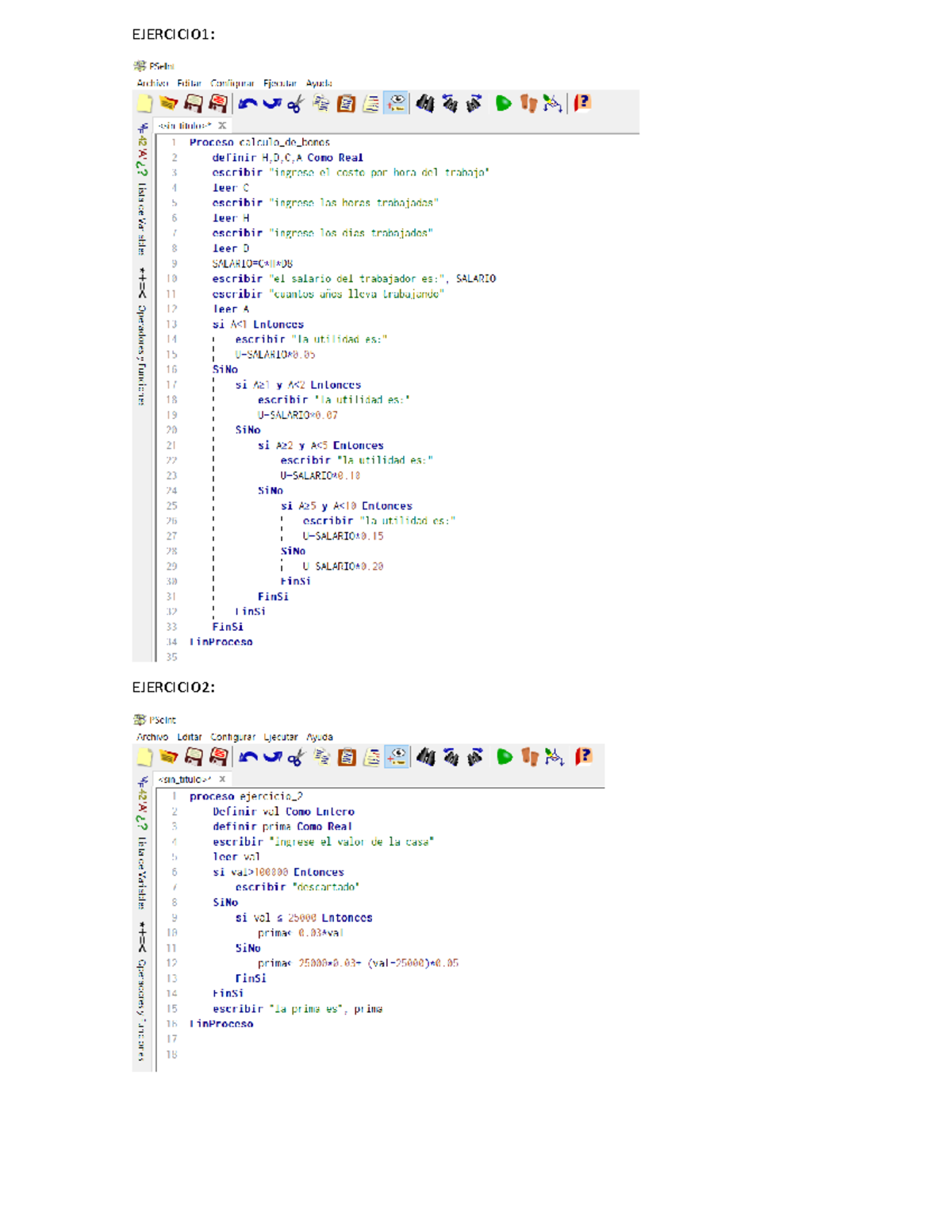Close the sin_titulo tab in the EJERCICIO2 window

pos(222,779)
